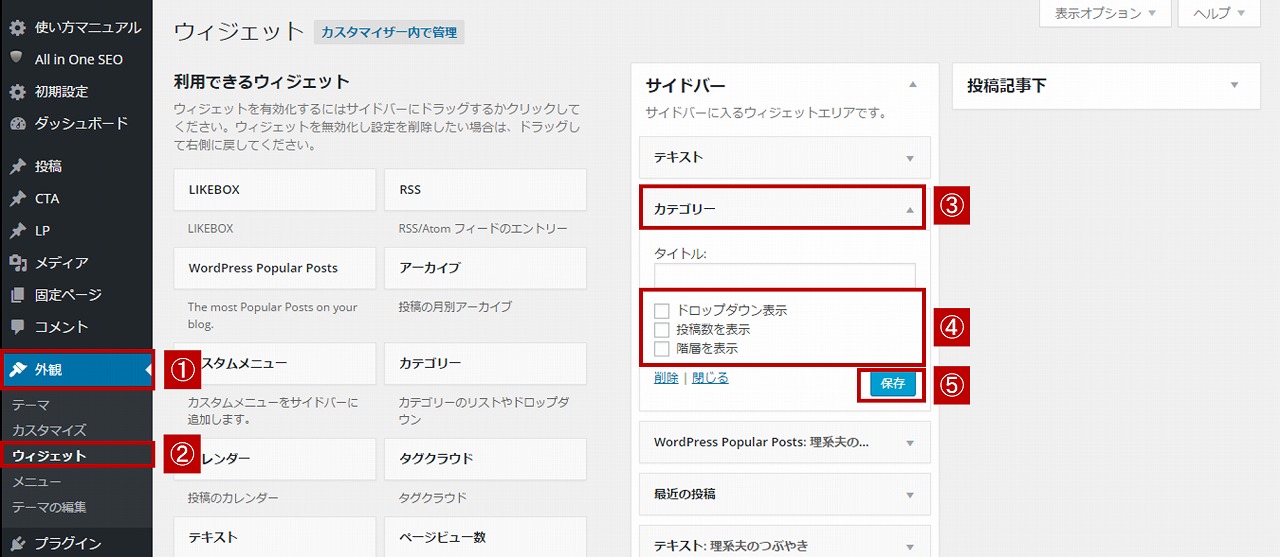1280x557 pixels.
Task: Open the ダッシュボード menu item
Action: [x=76, y=123]
